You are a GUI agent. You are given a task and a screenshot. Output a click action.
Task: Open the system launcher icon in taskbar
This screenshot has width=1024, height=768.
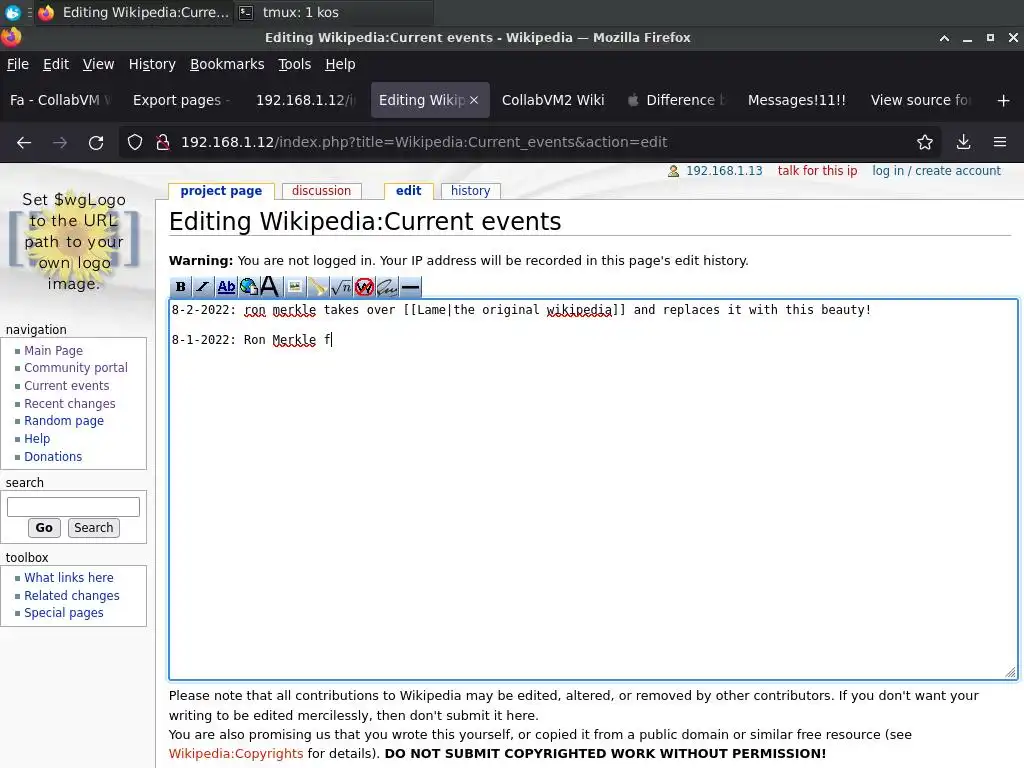pyautogui.click(x=12, y=12)
